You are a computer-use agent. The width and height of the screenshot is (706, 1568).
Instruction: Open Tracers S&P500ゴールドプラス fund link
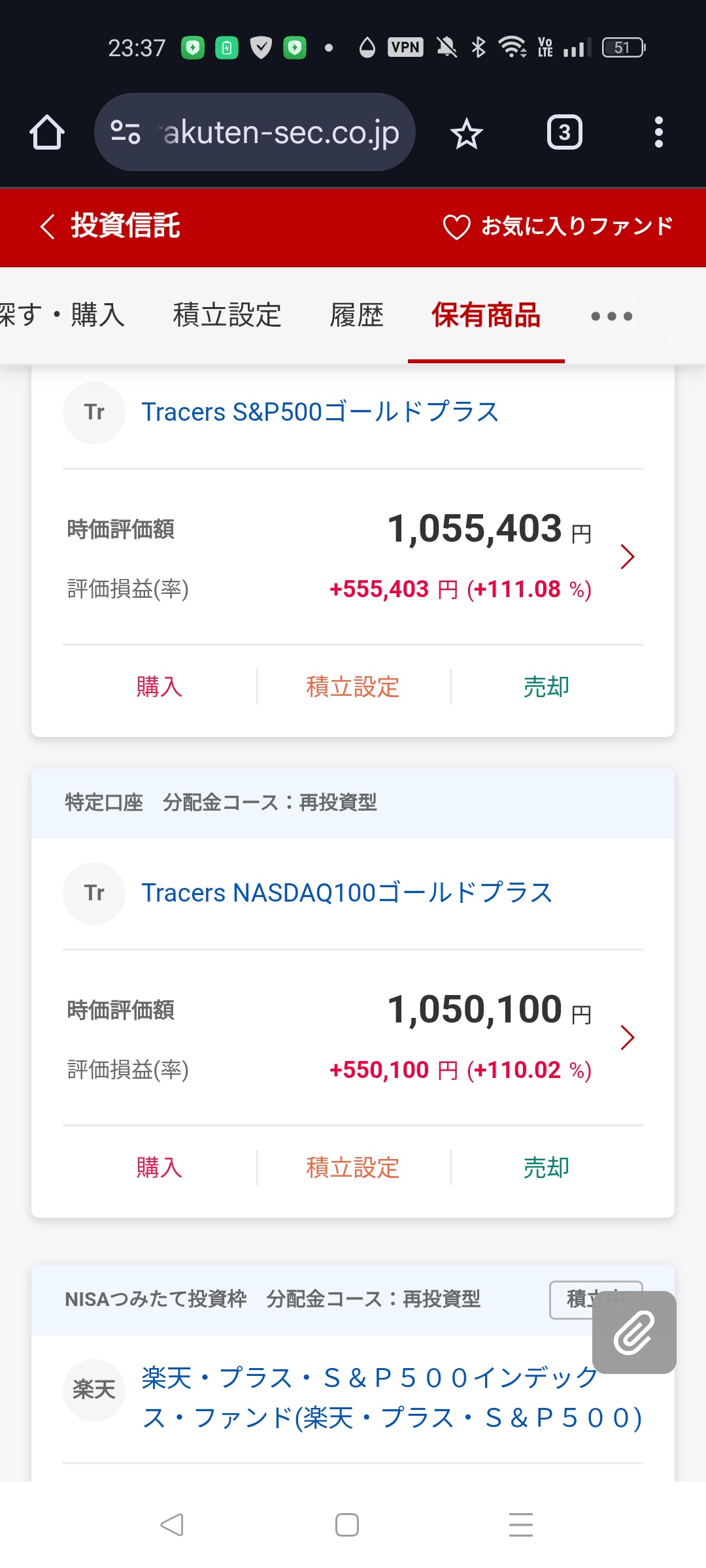(x=320, y=412)
